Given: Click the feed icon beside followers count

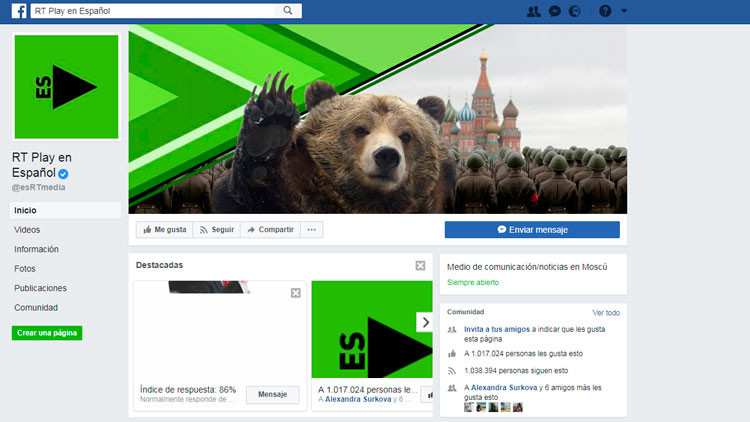Looking at the screenshot, I should [452, 371].
